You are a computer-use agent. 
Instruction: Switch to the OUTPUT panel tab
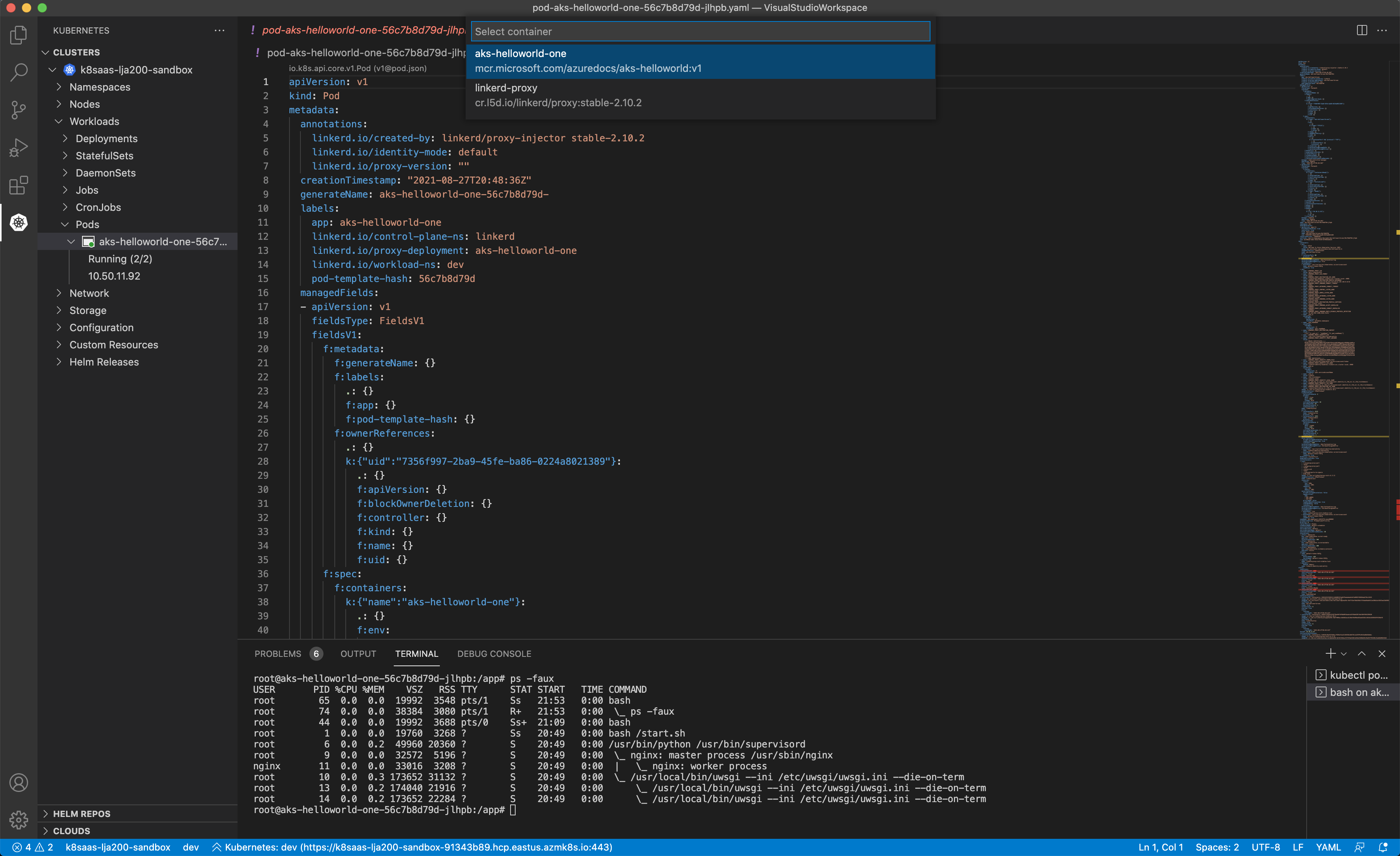[358, 654]
